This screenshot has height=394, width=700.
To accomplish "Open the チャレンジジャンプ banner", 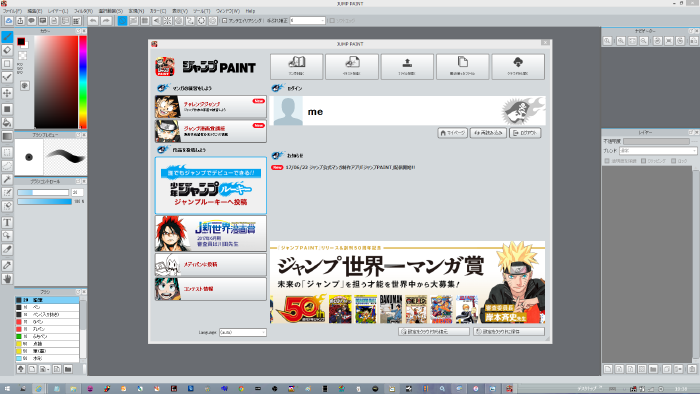I will click(211, 107).
